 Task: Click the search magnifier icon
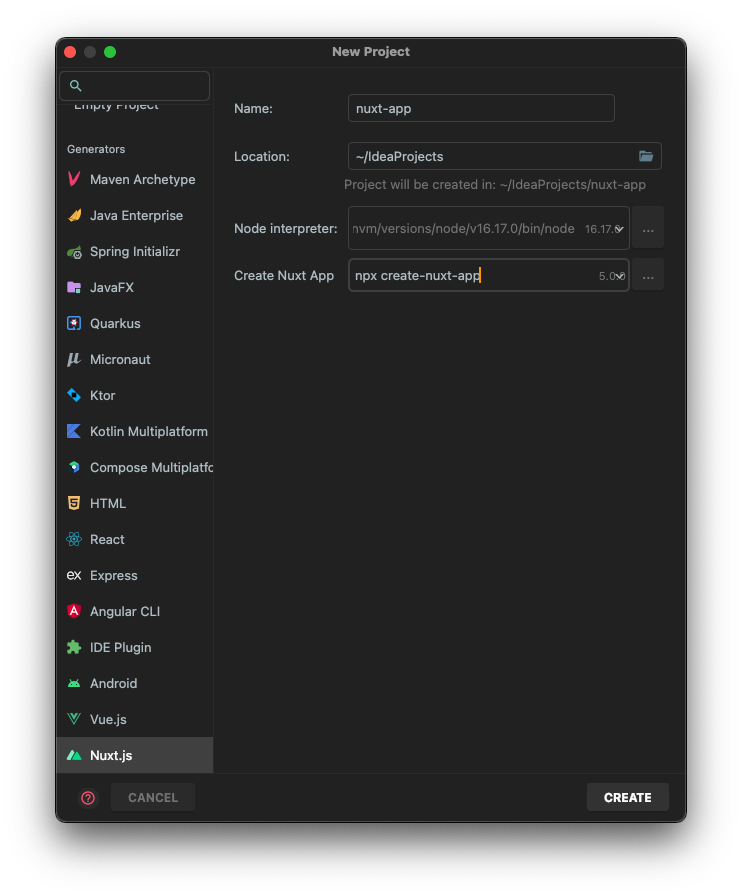75,86
